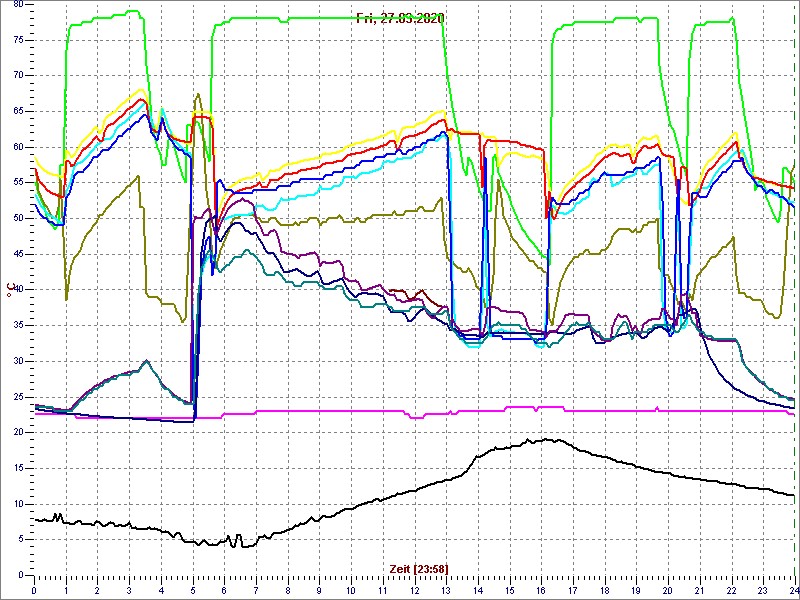
Task: Click the black curve near hour 1
Action: pyautogui.click(x=66, y=520)
